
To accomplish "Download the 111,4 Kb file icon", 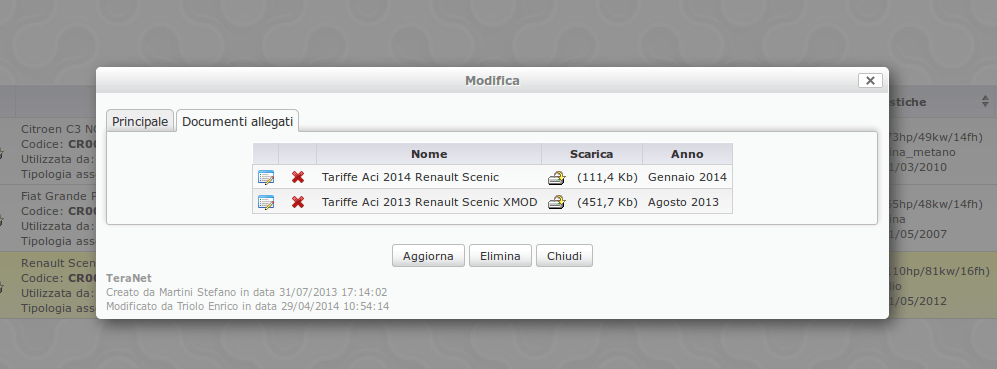I will [556, 178].
